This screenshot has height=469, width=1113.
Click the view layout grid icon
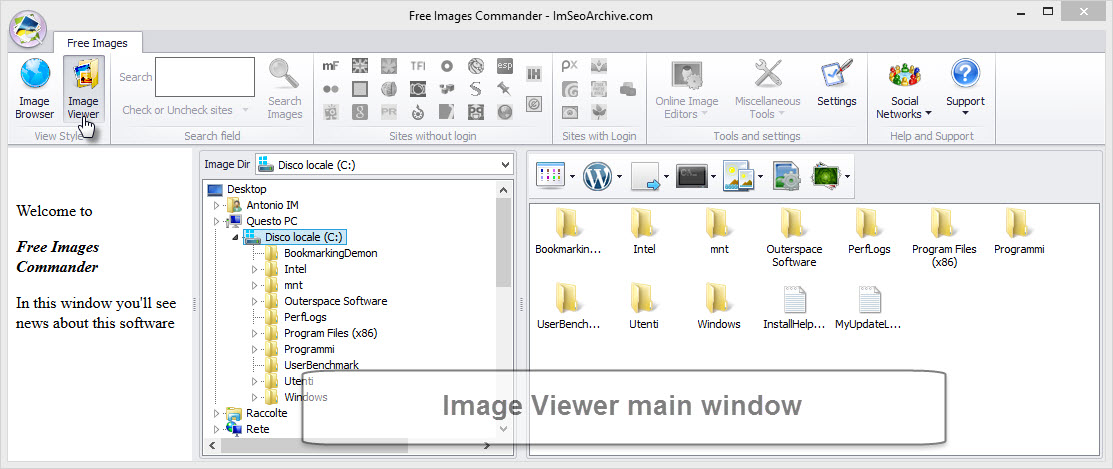[x=551, y=177]
